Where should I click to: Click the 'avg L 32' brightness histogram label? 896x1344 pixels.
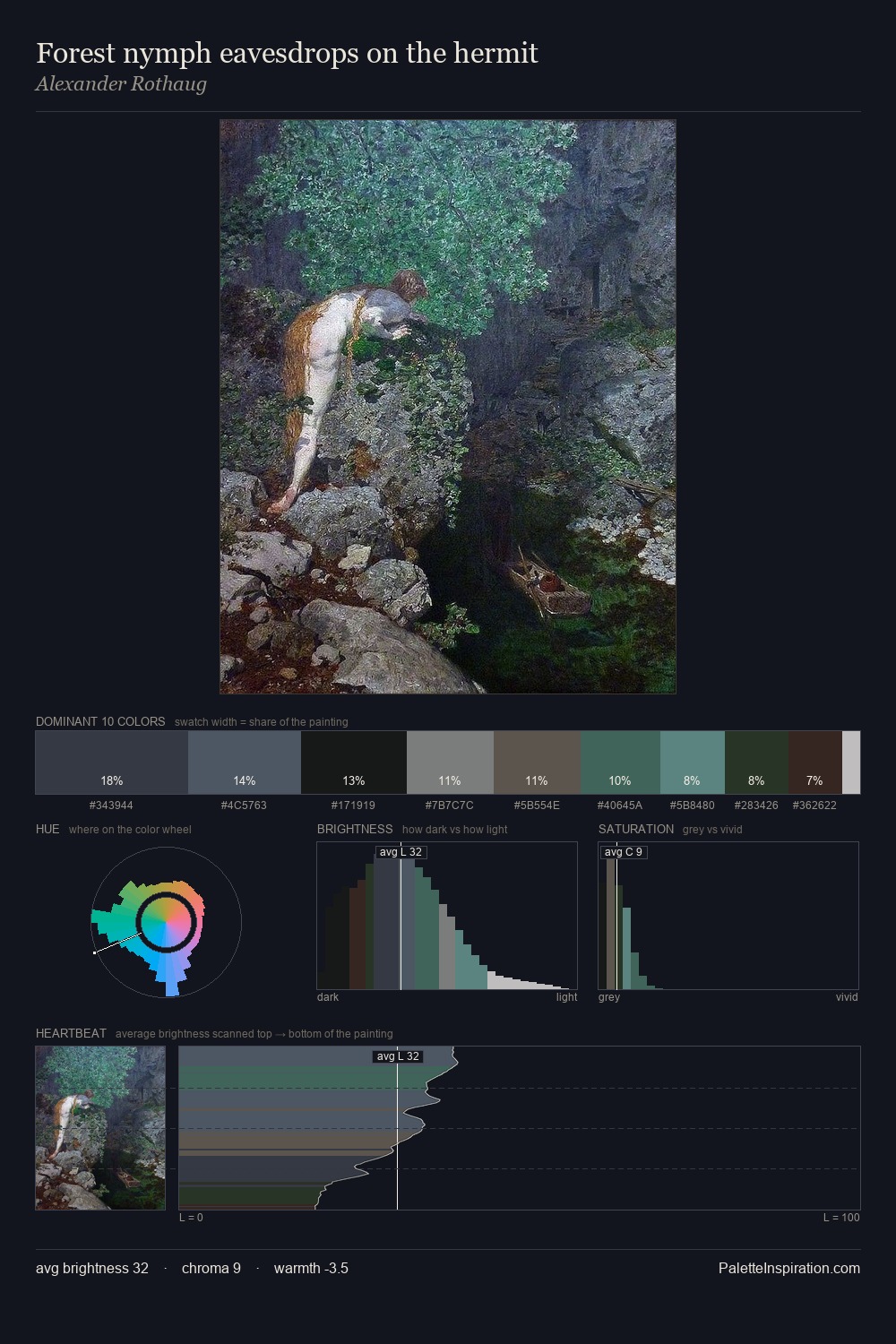click(401, 852)
